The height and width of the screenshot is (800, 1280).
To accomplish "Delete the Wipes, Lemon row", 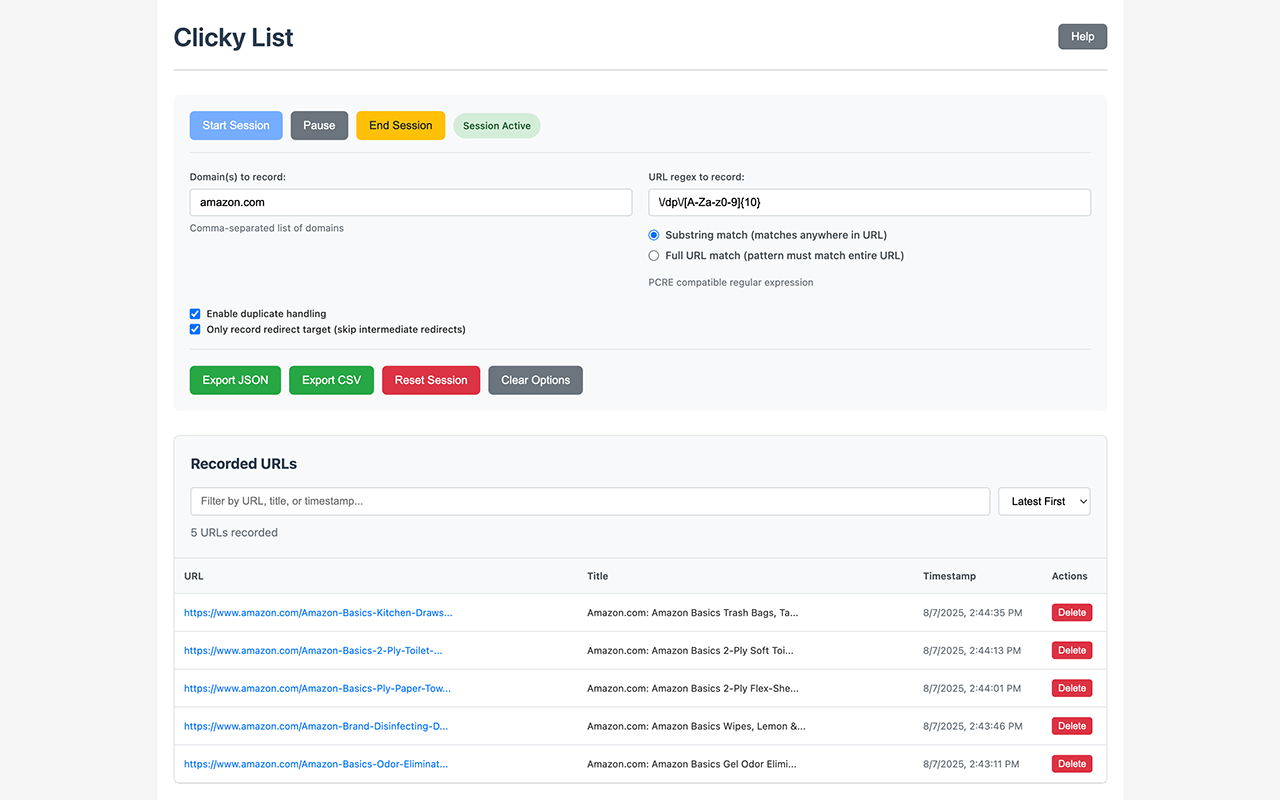I will pyautogui.click(x=1072, y=727).
